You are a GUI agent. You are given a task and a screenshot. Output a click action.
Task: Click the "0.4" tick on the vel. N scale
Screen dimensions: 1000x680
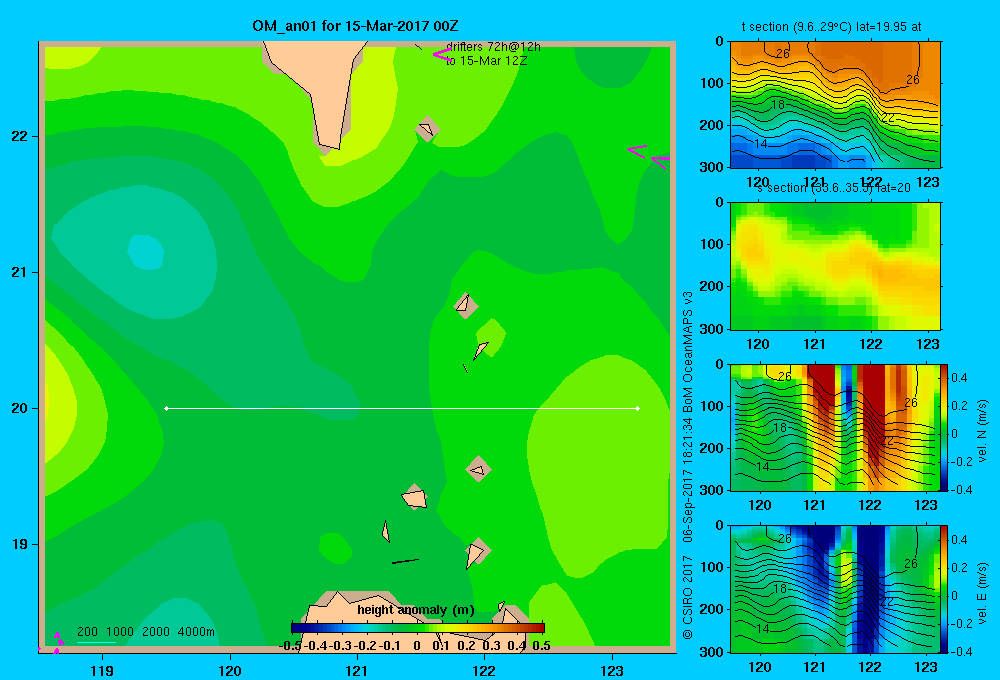959,378
